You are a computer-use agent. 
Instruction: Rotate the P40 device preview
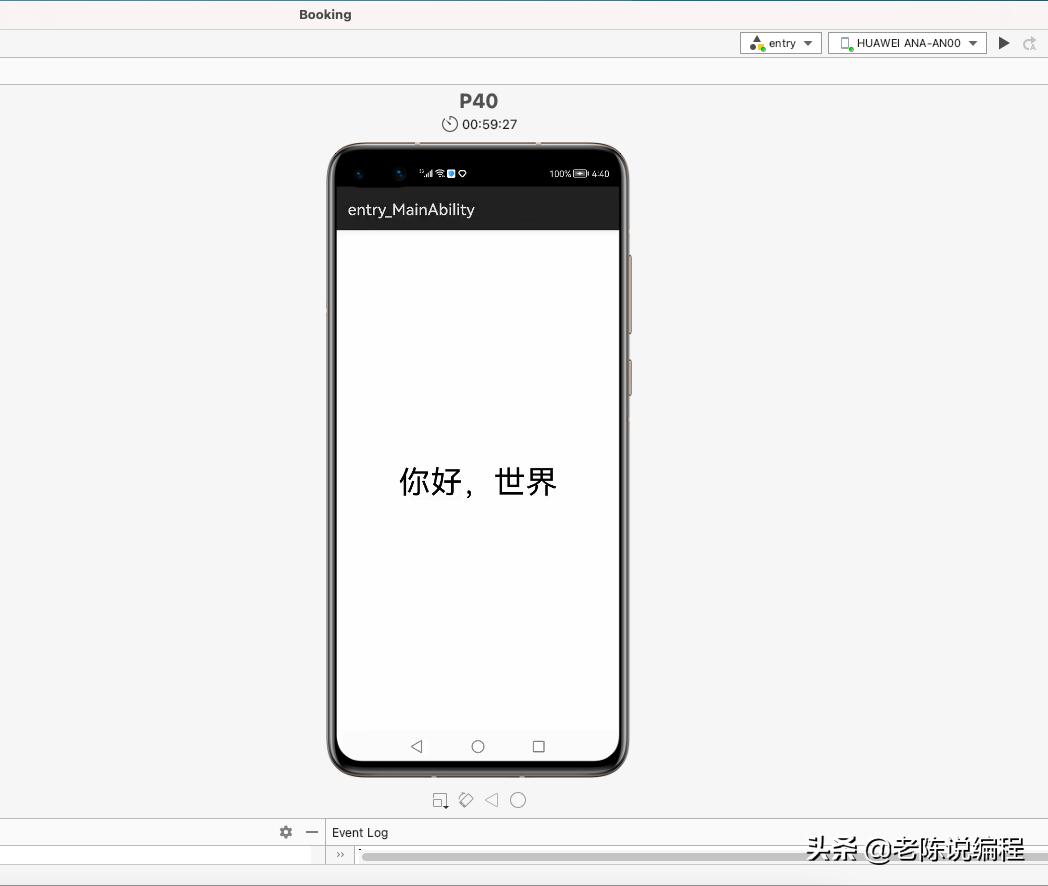[x=465, y=800]
